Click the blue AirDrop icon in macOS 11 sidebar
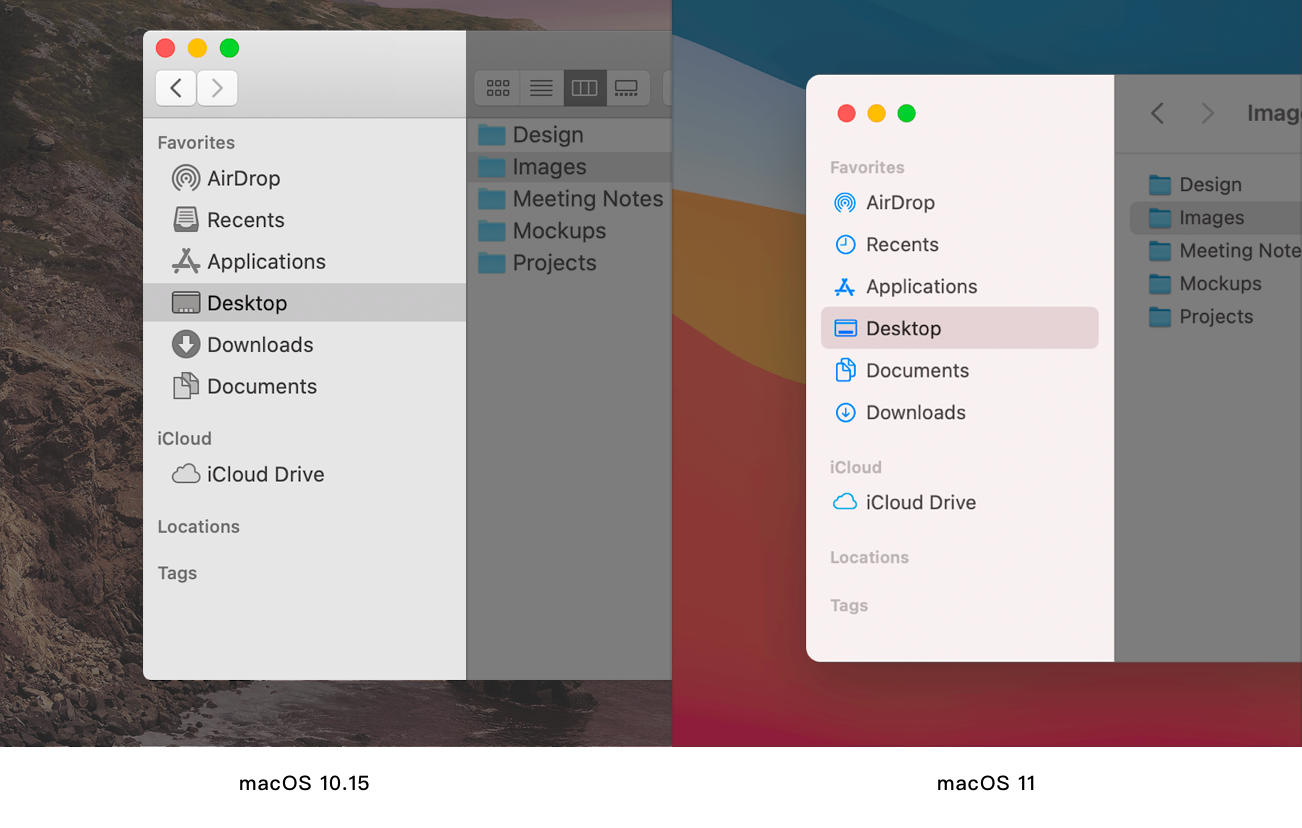Screen dimensions: 1302x828 (845, 203)
